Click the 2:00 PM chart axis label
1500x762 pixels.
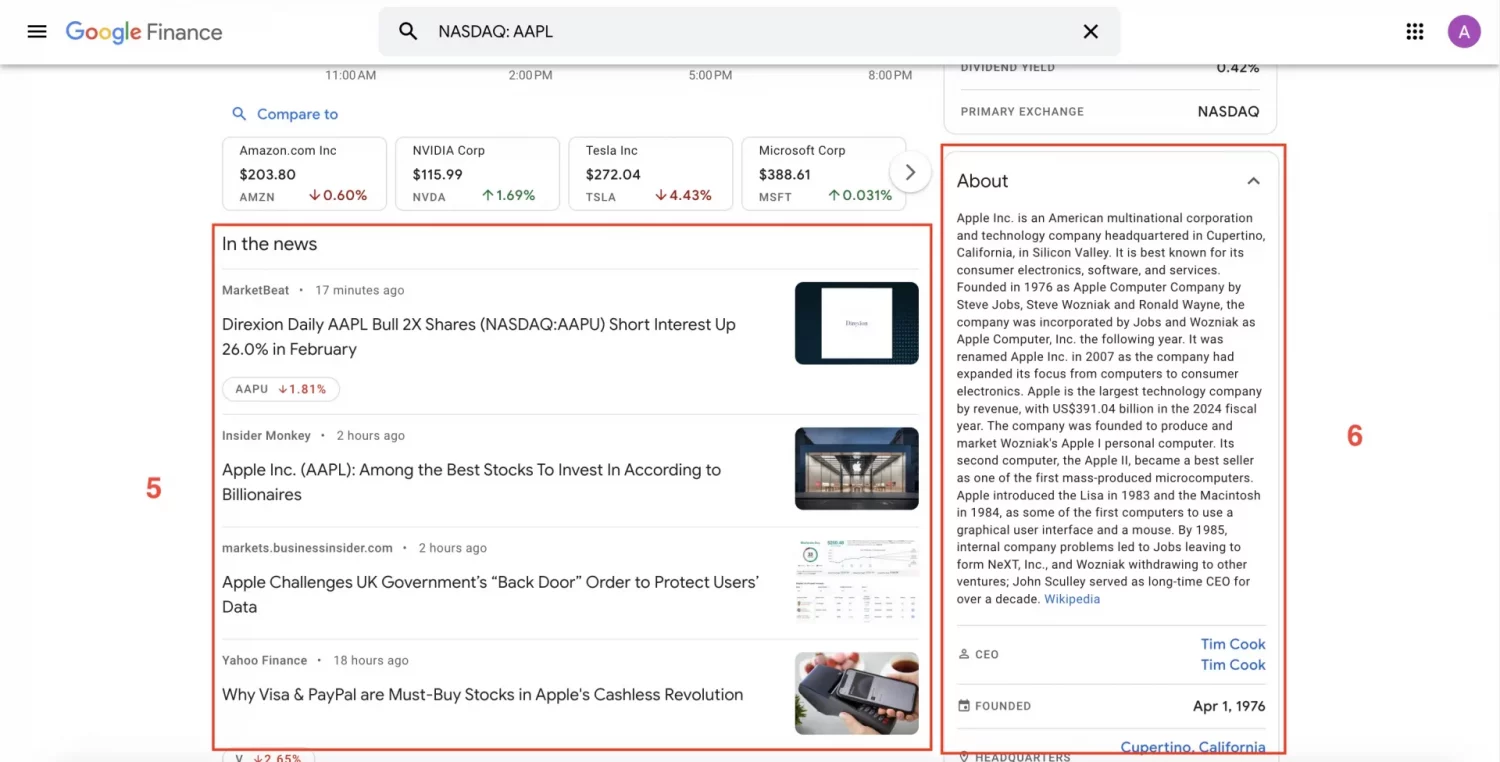pyautogui.click(x=530, y=75)
